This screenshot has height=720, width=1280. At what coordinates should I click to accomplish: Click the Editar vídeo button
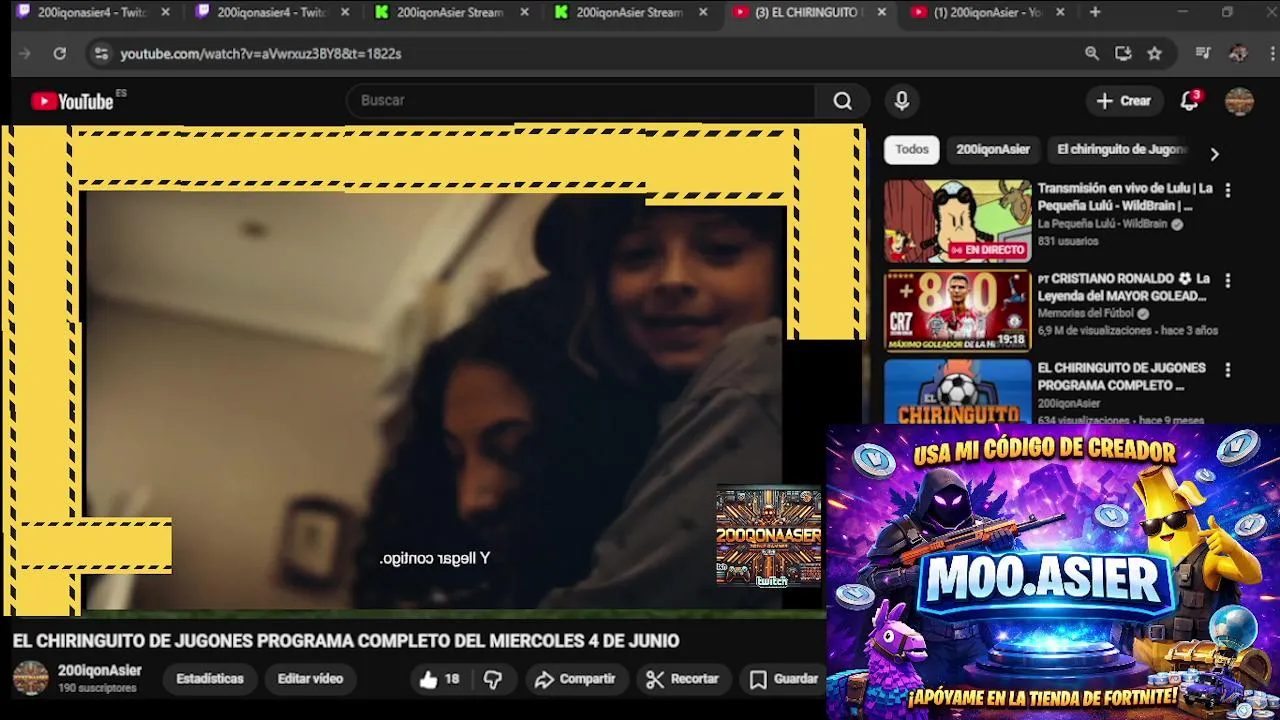click(x=310, y=679)
